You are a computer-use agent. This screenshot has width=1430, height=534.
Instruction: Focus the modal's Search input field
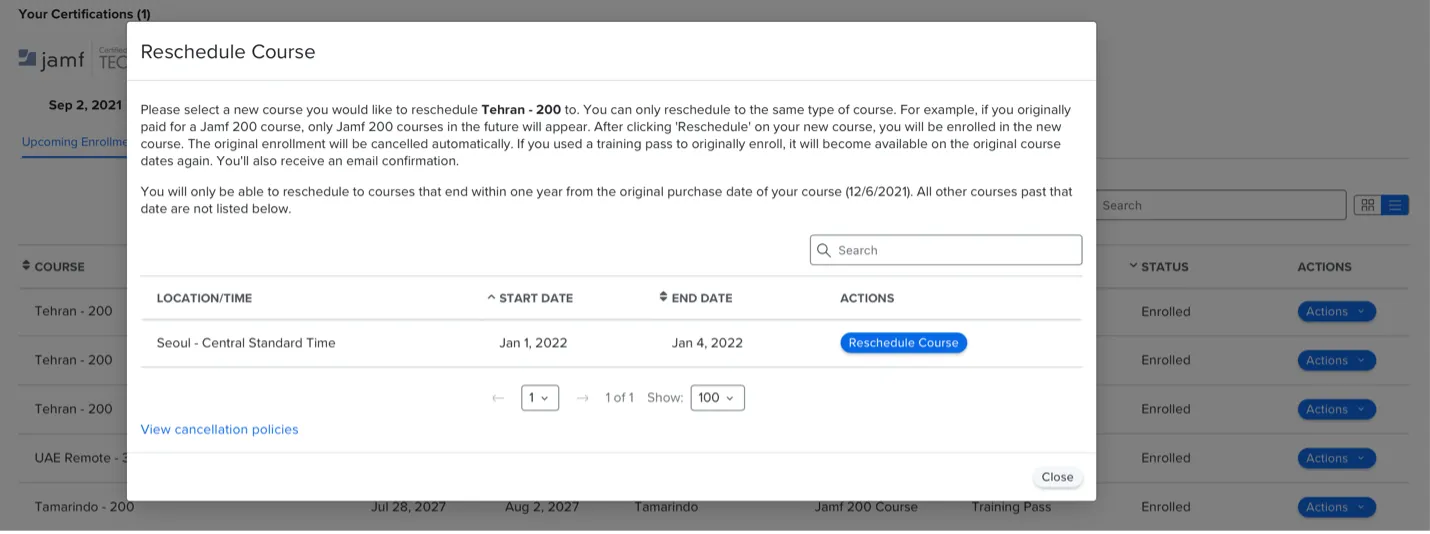[x=955, y=250]
